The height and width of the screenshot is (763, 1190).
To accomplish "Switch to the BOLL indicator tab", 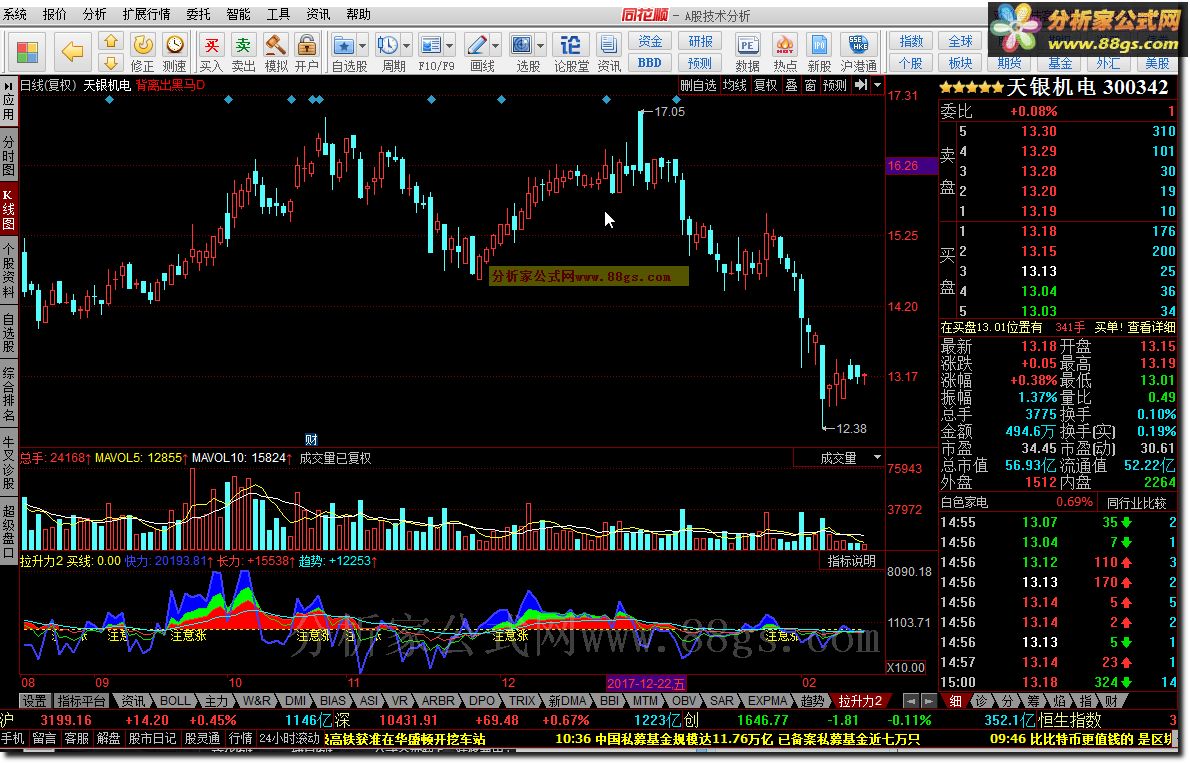I will click(x=175, y=701).
